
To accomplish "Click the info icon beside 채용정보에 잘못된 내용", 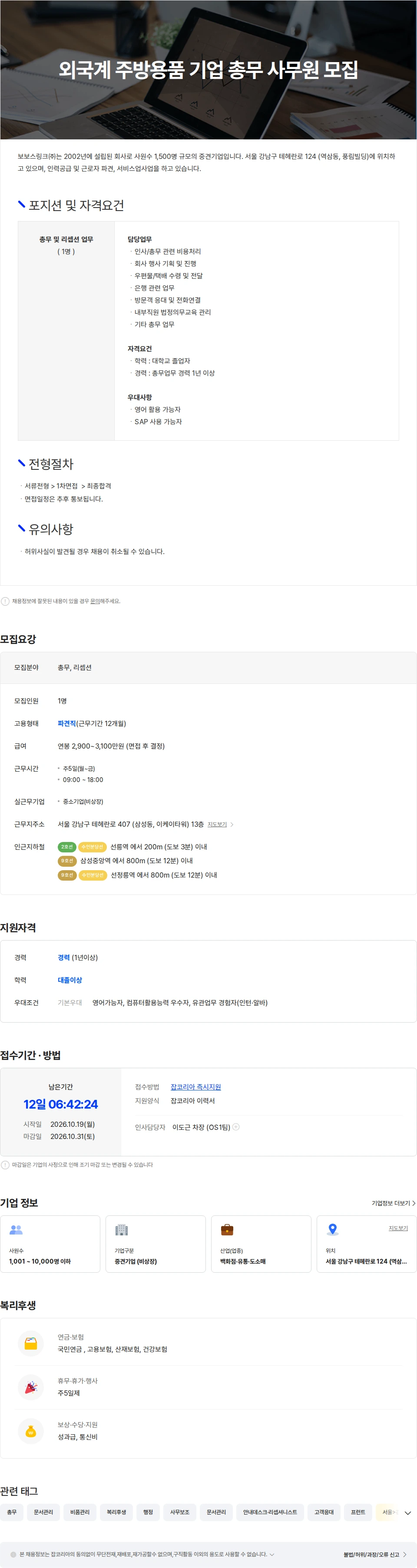I will [6, 601].
